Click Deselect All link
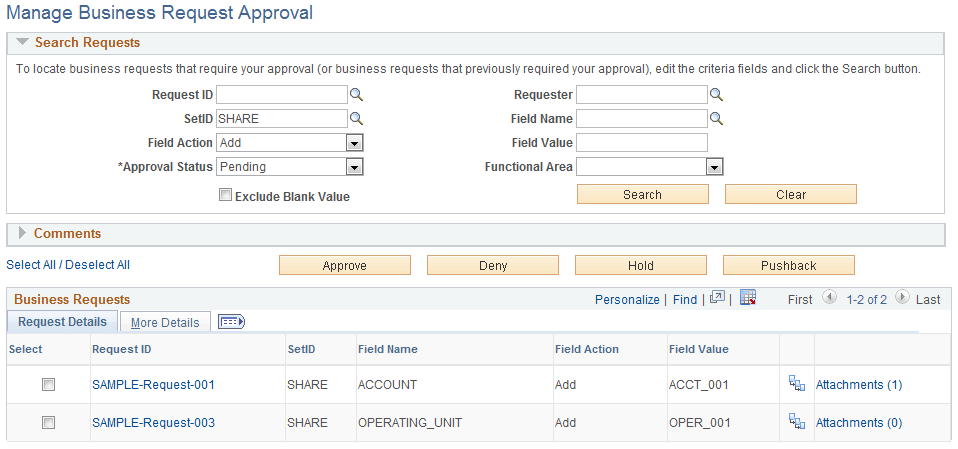This screenshot has height=449, width=958. [x=98, y=265]
